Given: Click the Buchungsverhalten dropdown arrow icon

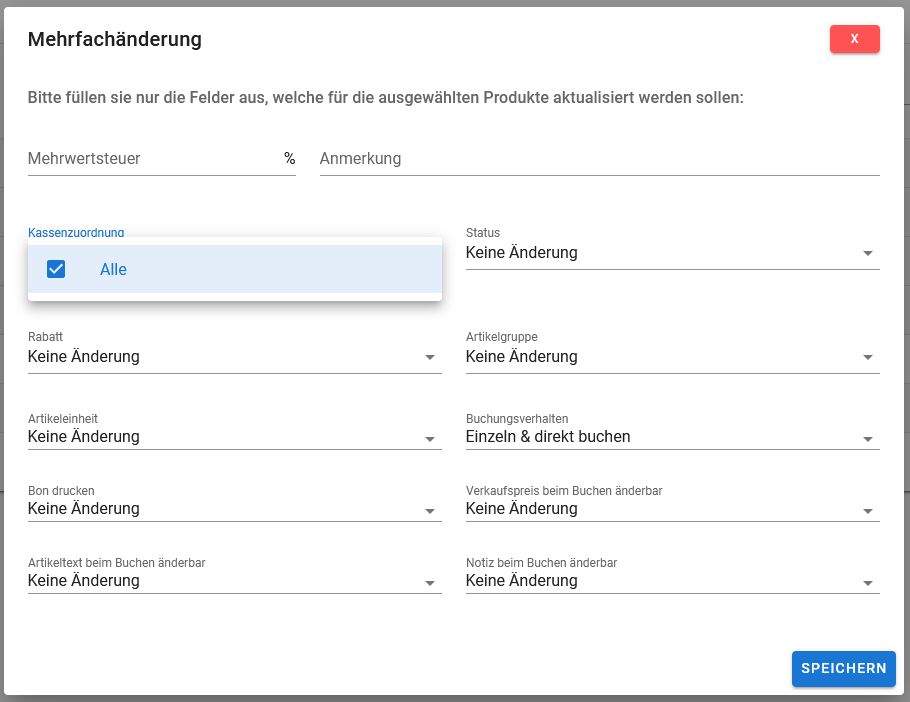Looking at the screenshot, I should click(867, 438).
